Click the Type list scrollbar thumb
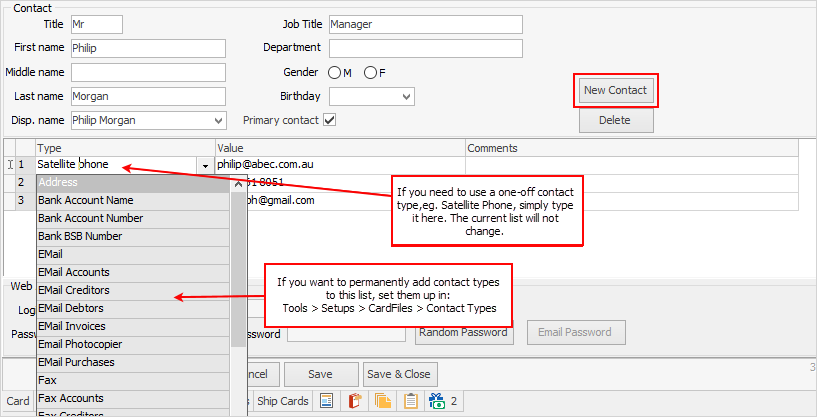 (239, 269)
